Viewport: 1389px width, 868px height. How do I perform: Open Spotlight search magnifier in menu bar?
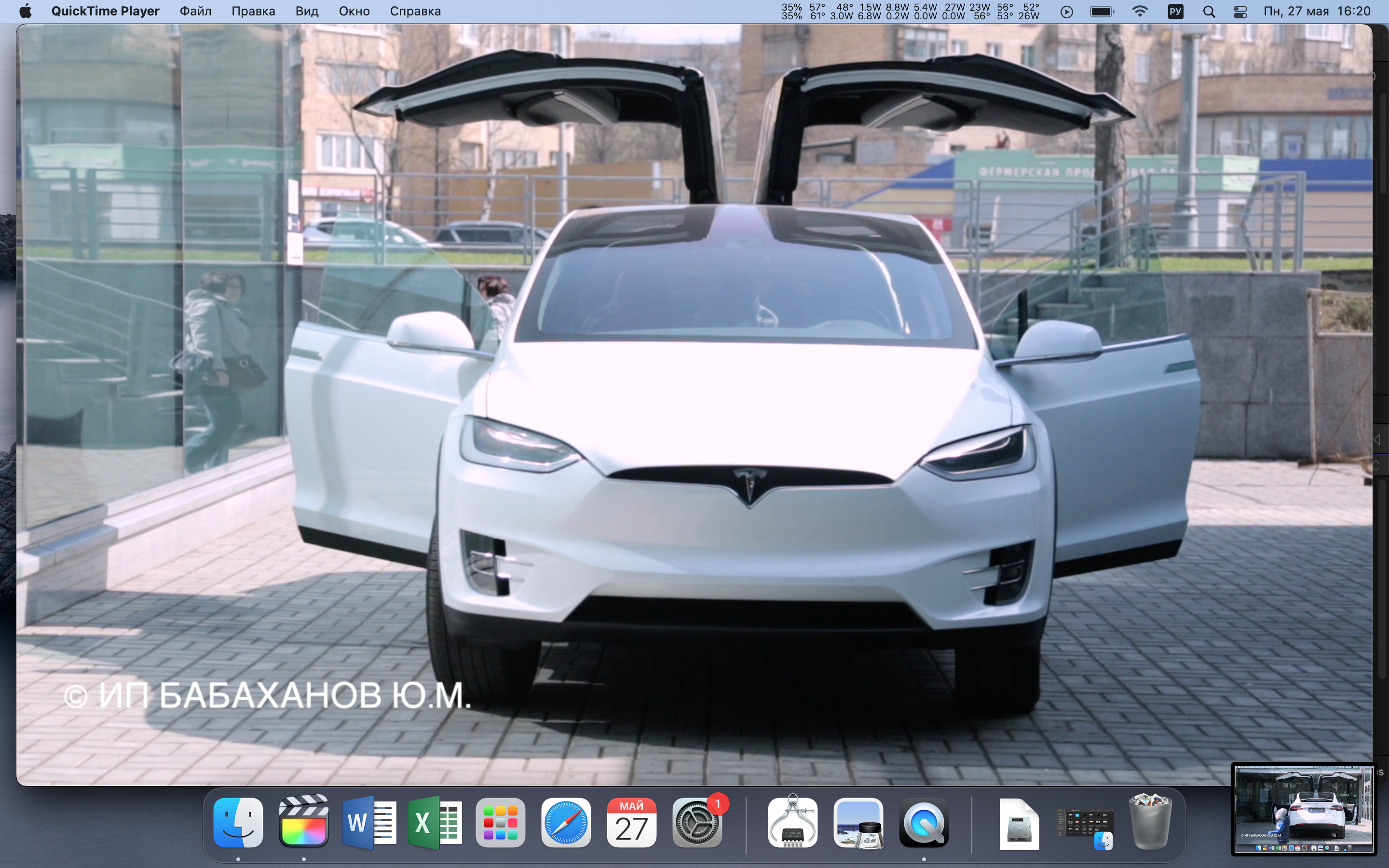click(1209, 12)
